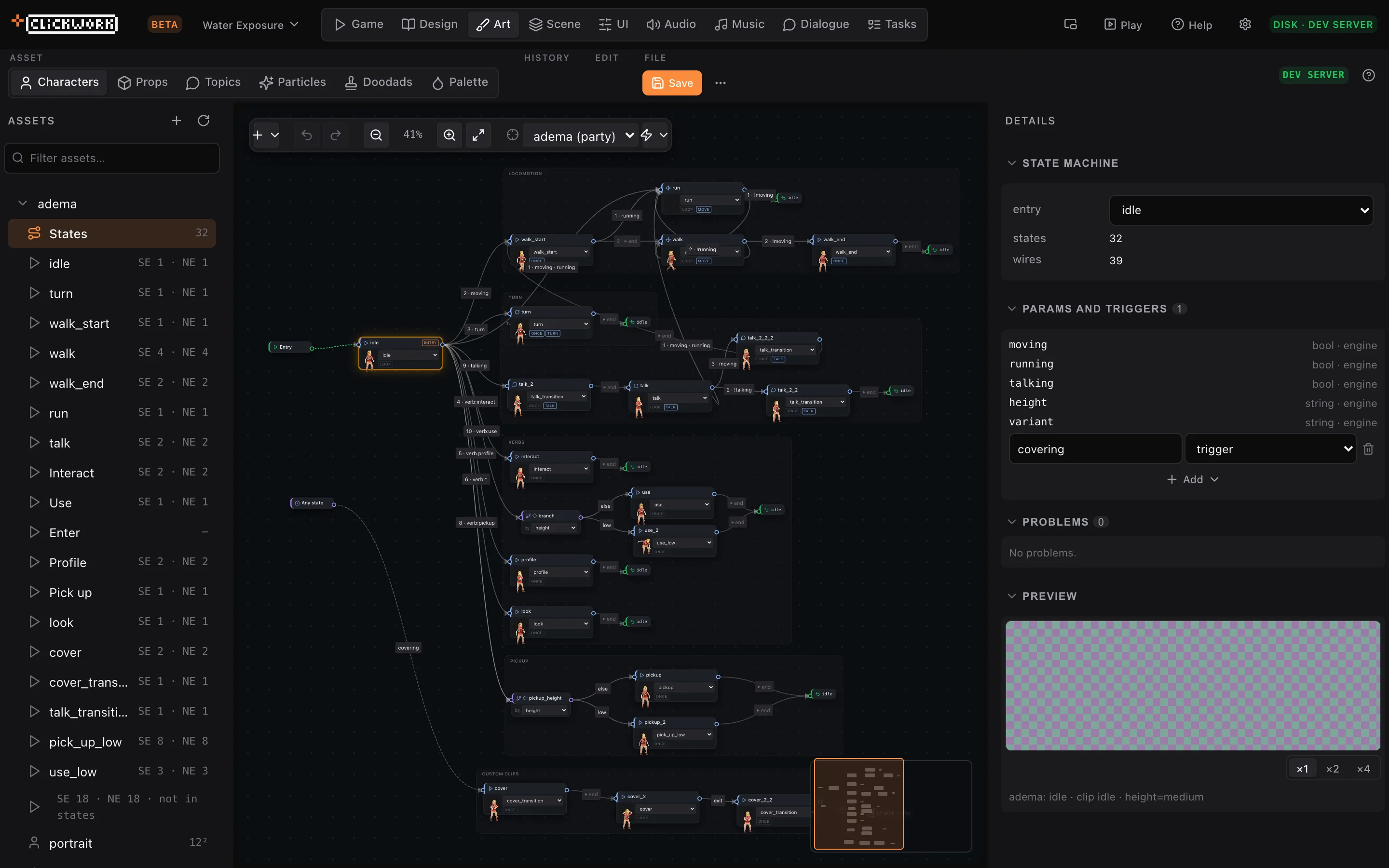This screenshot has height=868, width=1389.
Task: Zoom out the state graph
Action: (376, 135)
